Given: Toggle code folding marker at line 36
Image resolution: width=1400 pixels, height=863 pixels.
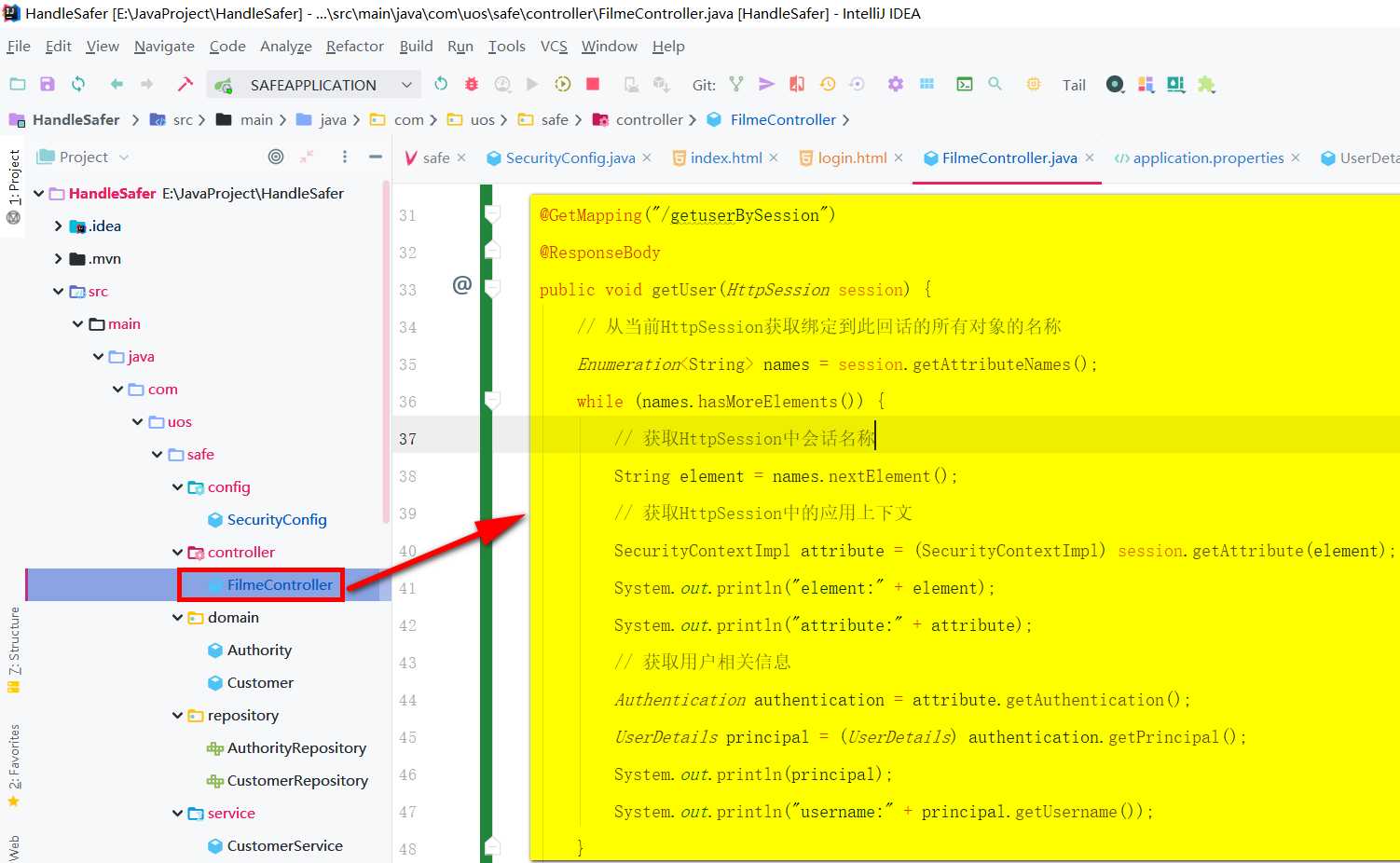Looking at the screenshot, I should (x=493, y=400).
